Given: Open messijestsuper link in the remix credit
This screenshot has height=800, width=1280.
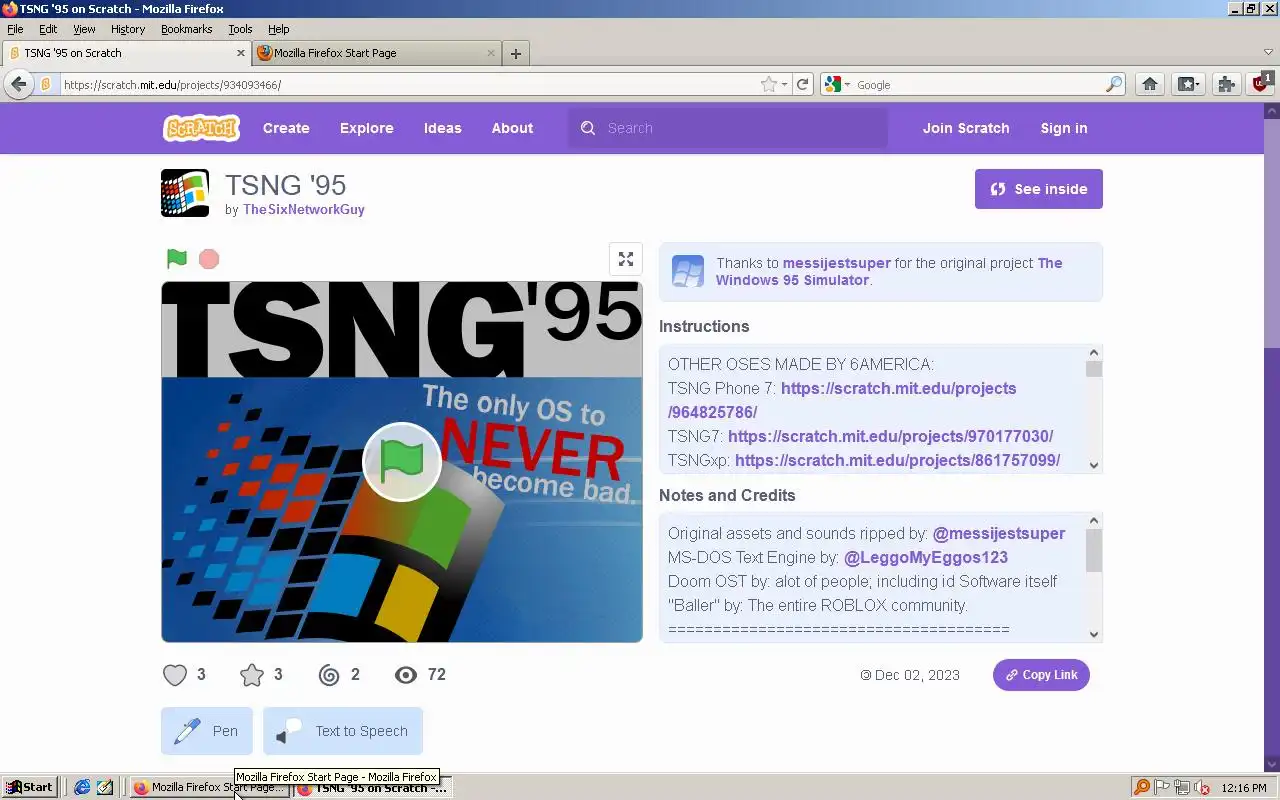Looking at the screenshot, I should coord(836,263).
